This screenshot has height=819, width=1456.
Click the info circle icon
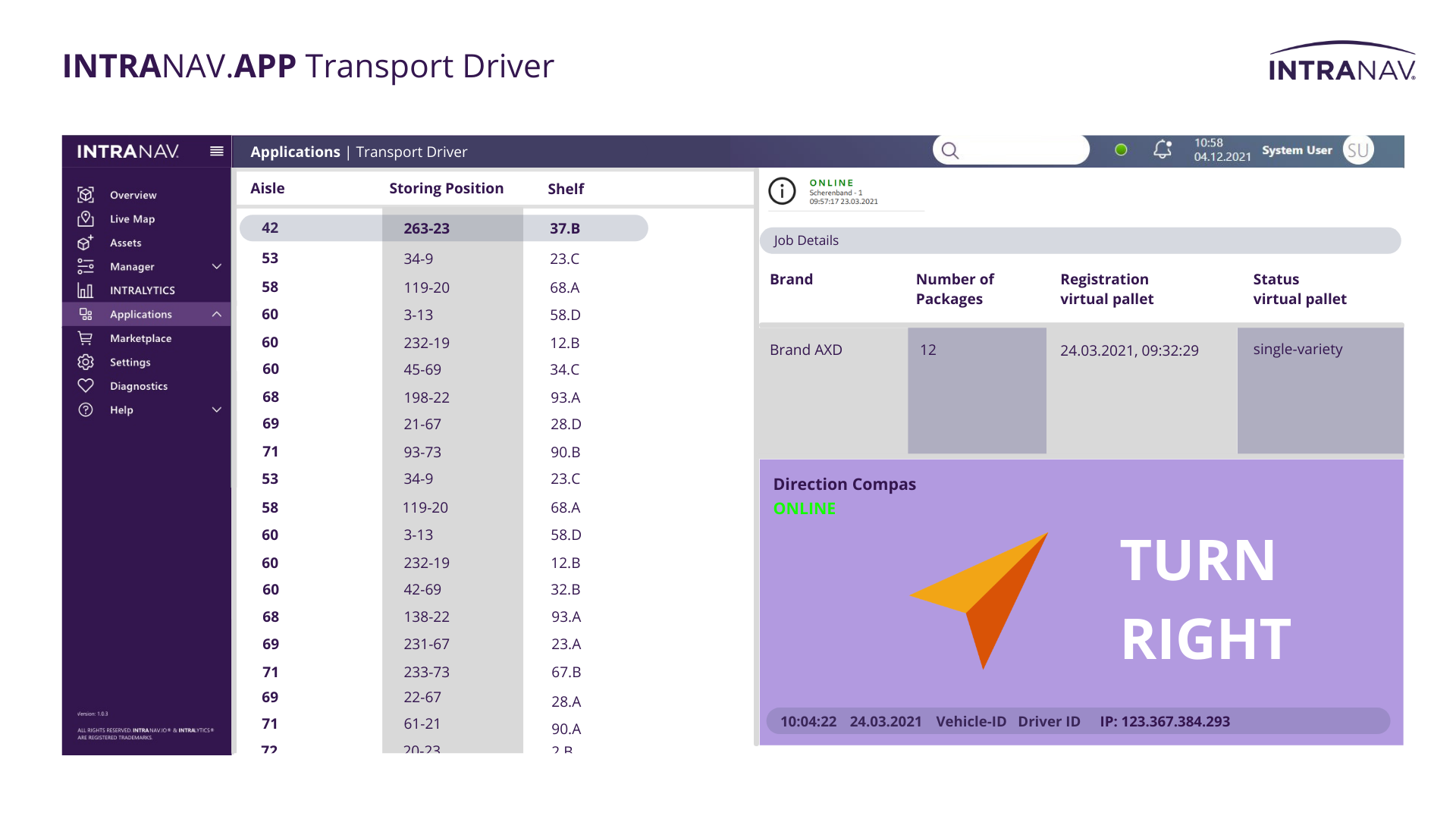tap(782, 191)
